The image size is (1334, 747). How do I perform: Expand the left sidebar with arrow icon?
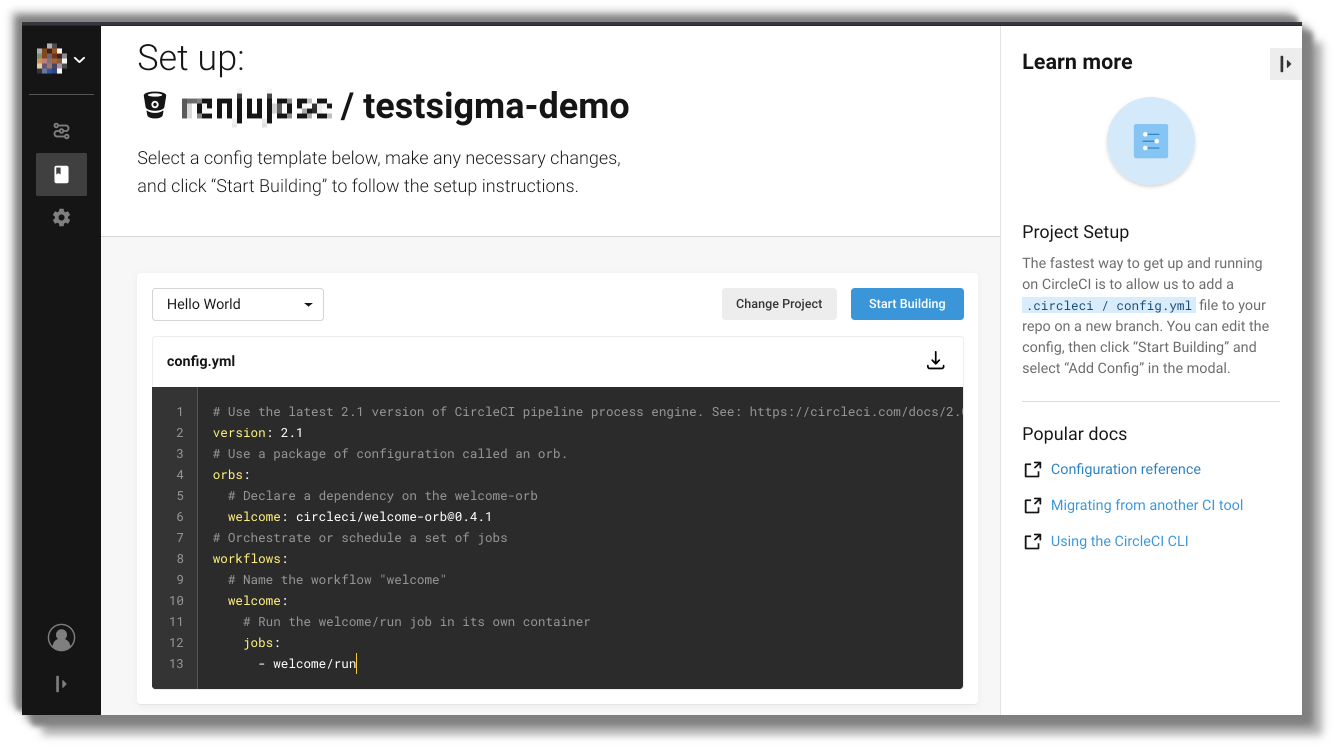point(61,684)
